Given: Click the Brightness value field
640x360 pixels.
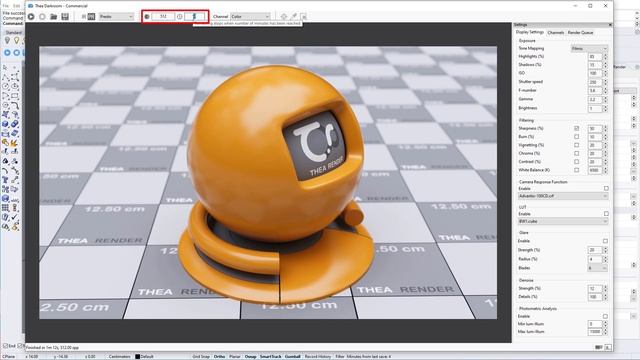Looking at the screenshot, I should 595,109.
